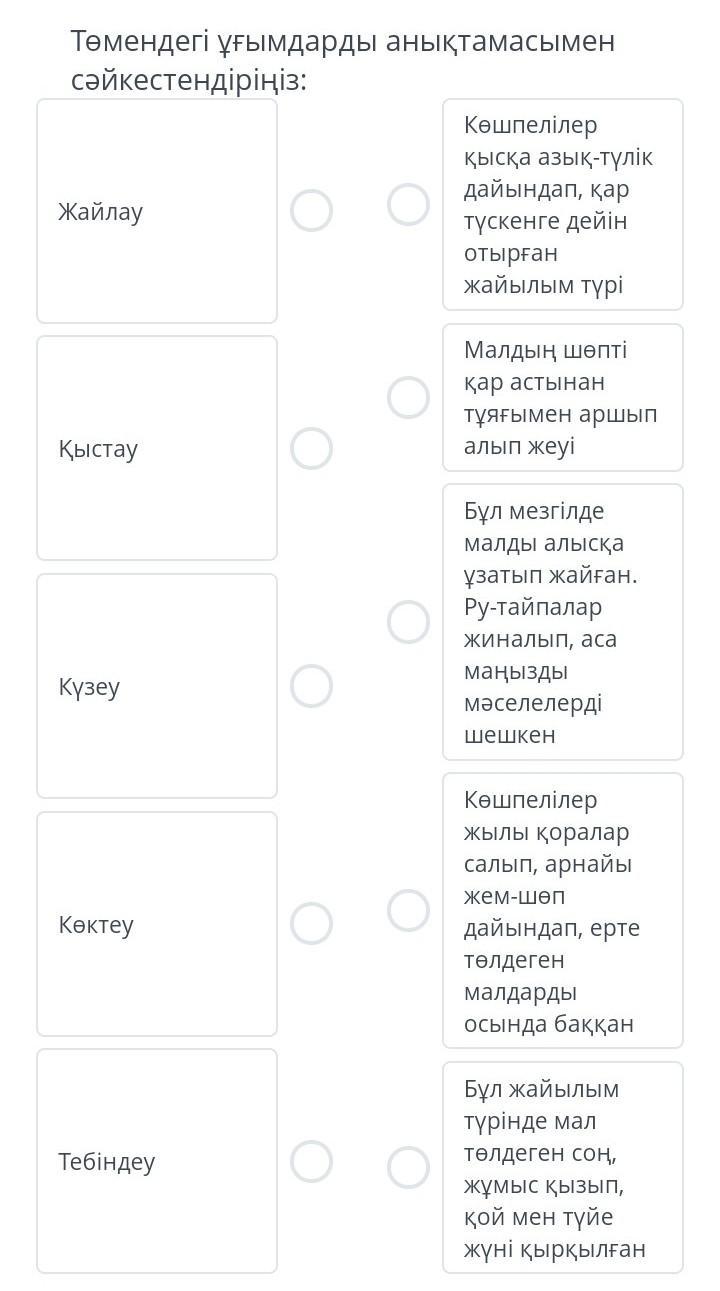Click the definition card mentioning Ру-тайпалар жиналып
Screen dimensions: 720x1291
[562, 621]
